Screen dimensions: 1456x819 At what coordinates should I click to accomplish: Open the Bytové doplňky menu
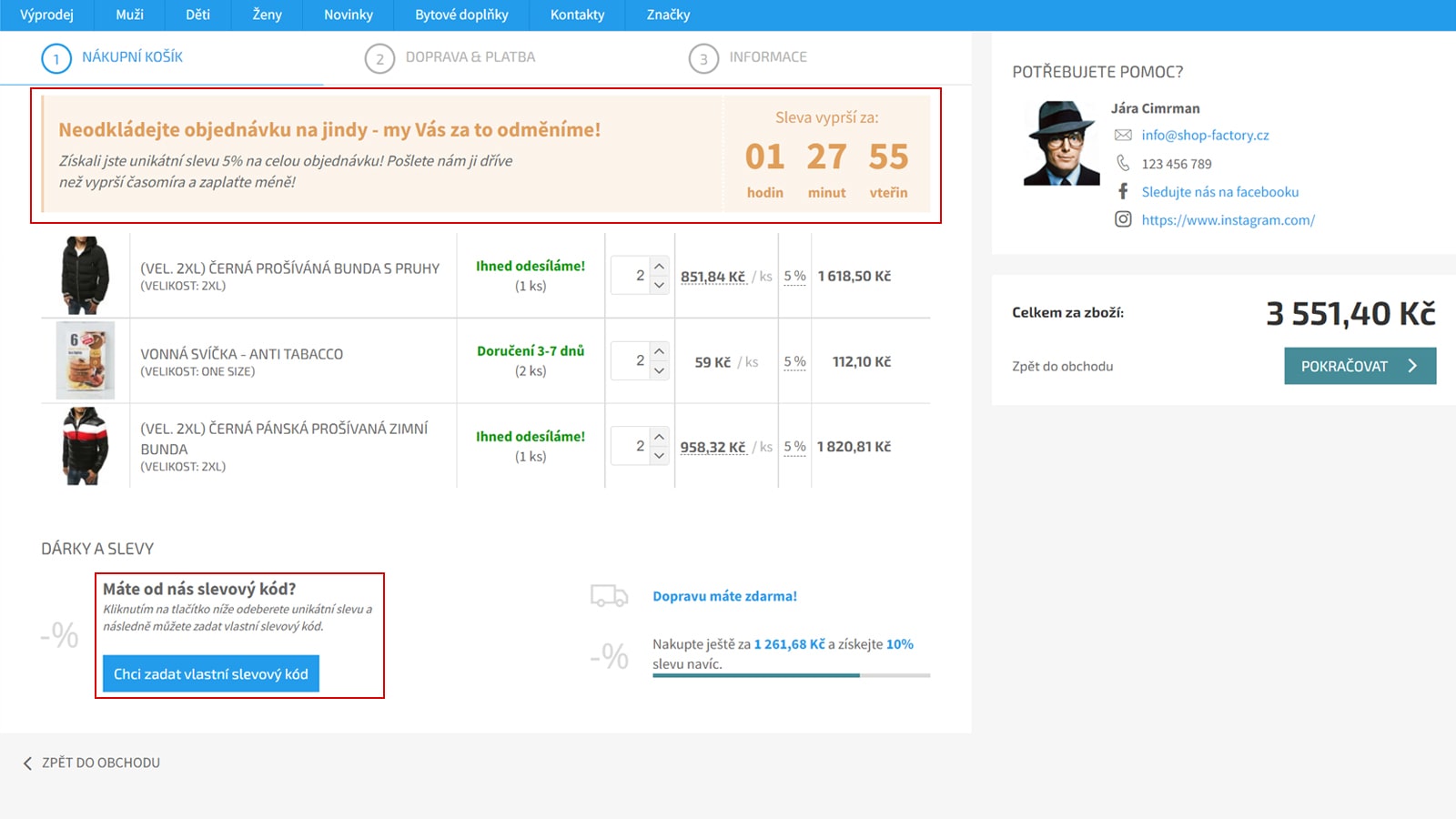[461, 15]
